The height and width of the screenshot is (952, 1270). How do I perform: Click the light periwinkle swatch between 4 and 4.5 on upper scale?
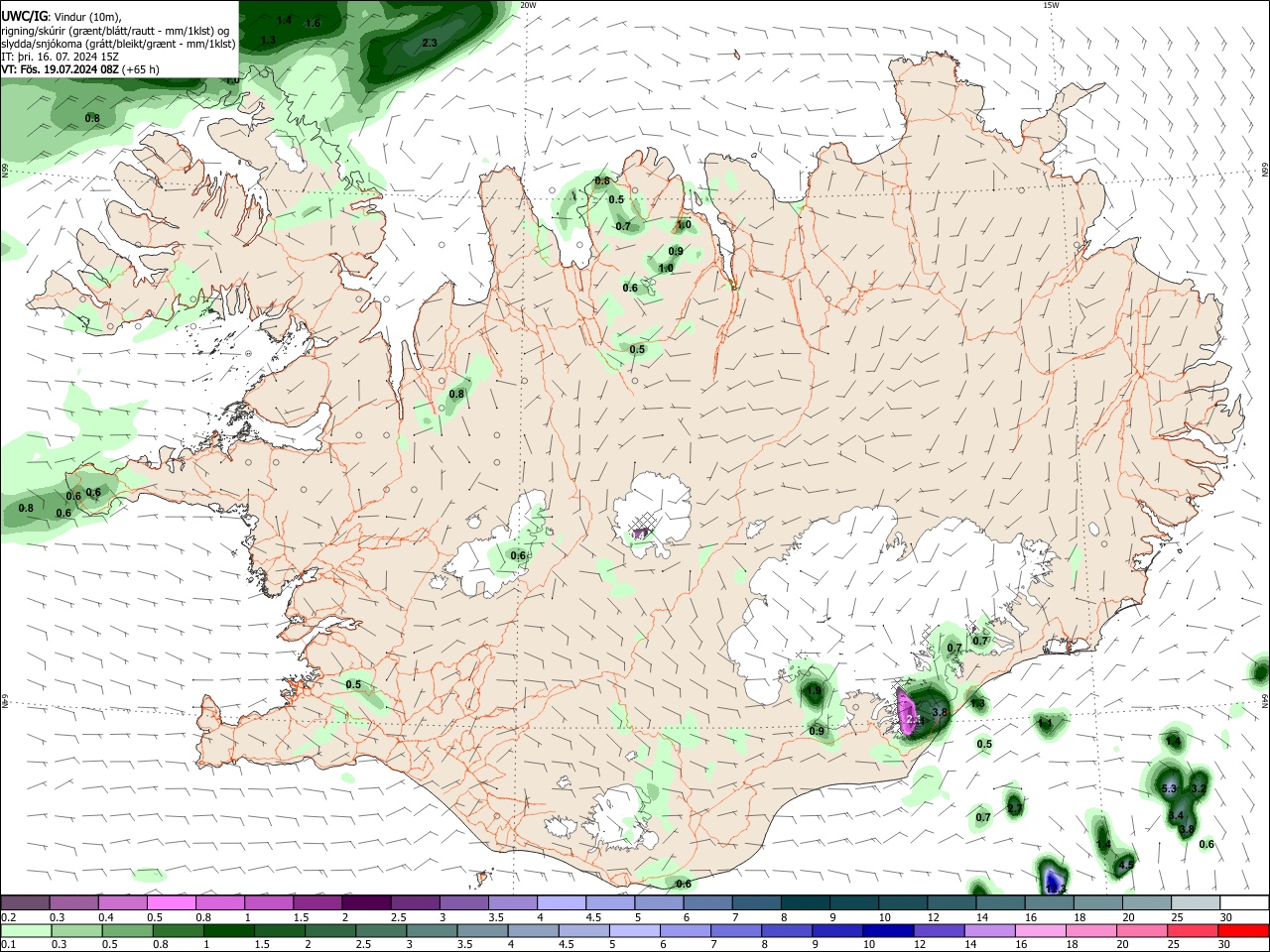click(560, 902)
